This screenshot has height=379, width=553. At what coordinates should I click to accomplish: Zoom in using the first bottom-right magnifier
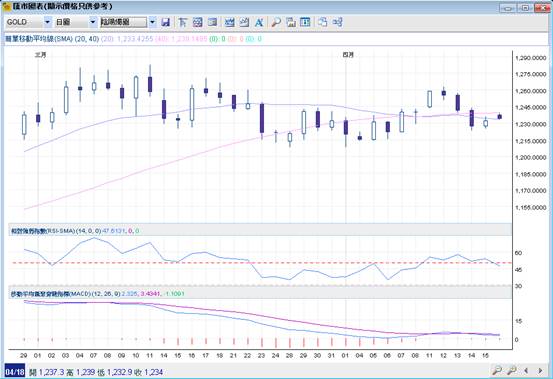tap(497, 371)
